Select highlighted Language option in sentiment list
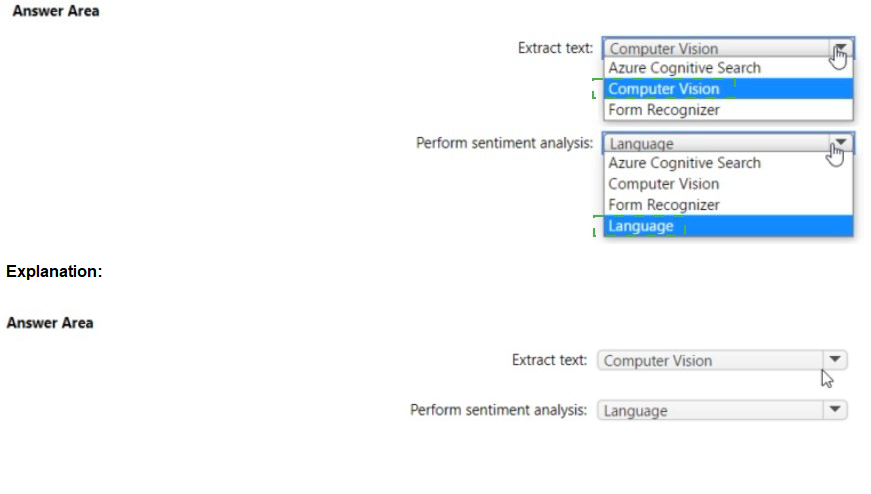 click(x=641, y=226)
